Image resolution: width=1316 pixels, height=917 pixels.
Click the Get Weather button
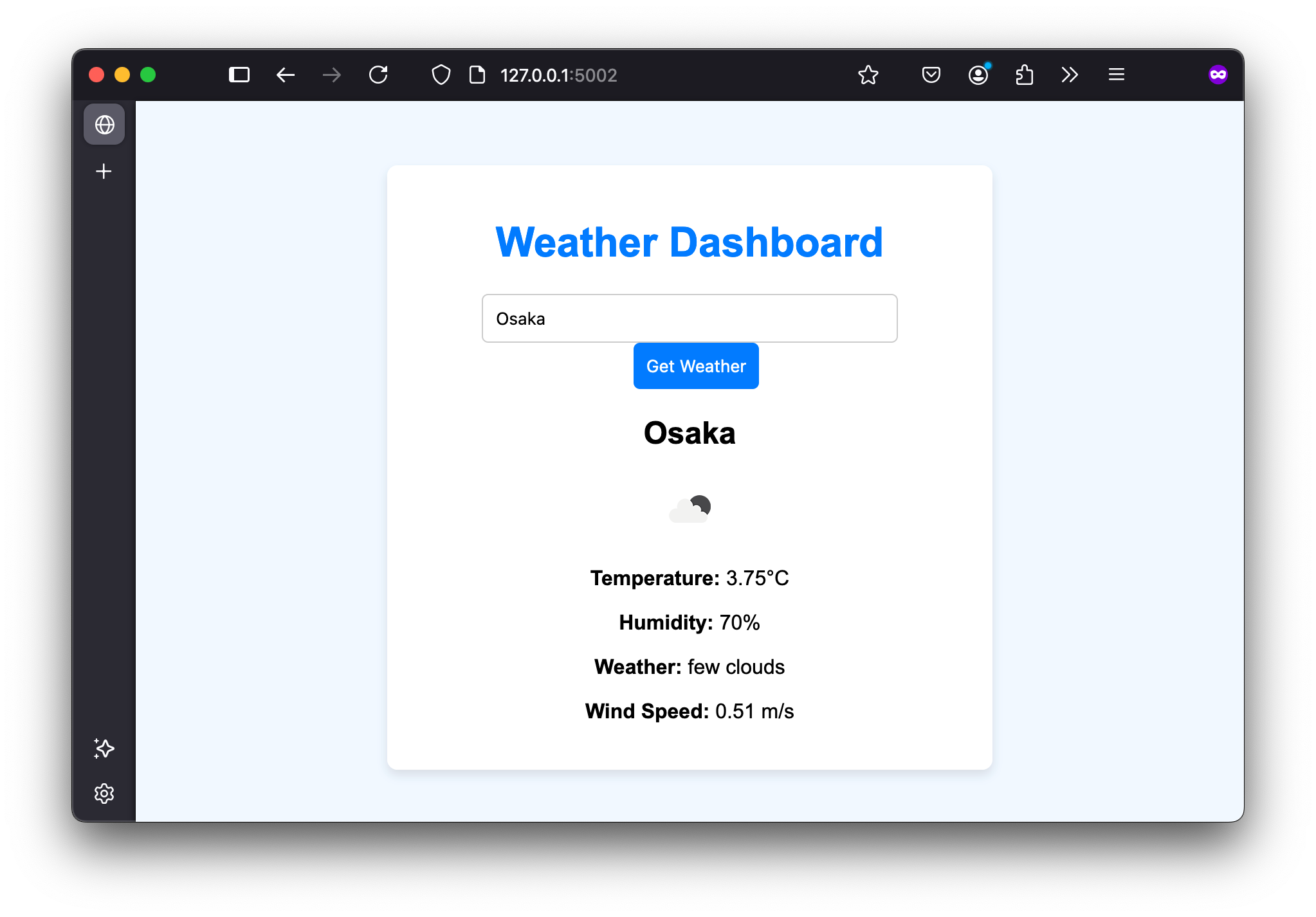695,366
